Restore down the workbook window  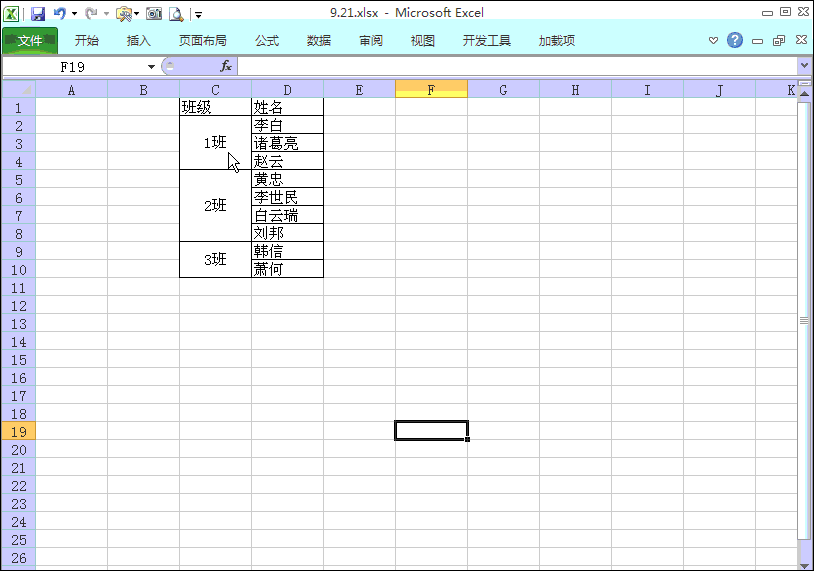click(x=779, y=41)
